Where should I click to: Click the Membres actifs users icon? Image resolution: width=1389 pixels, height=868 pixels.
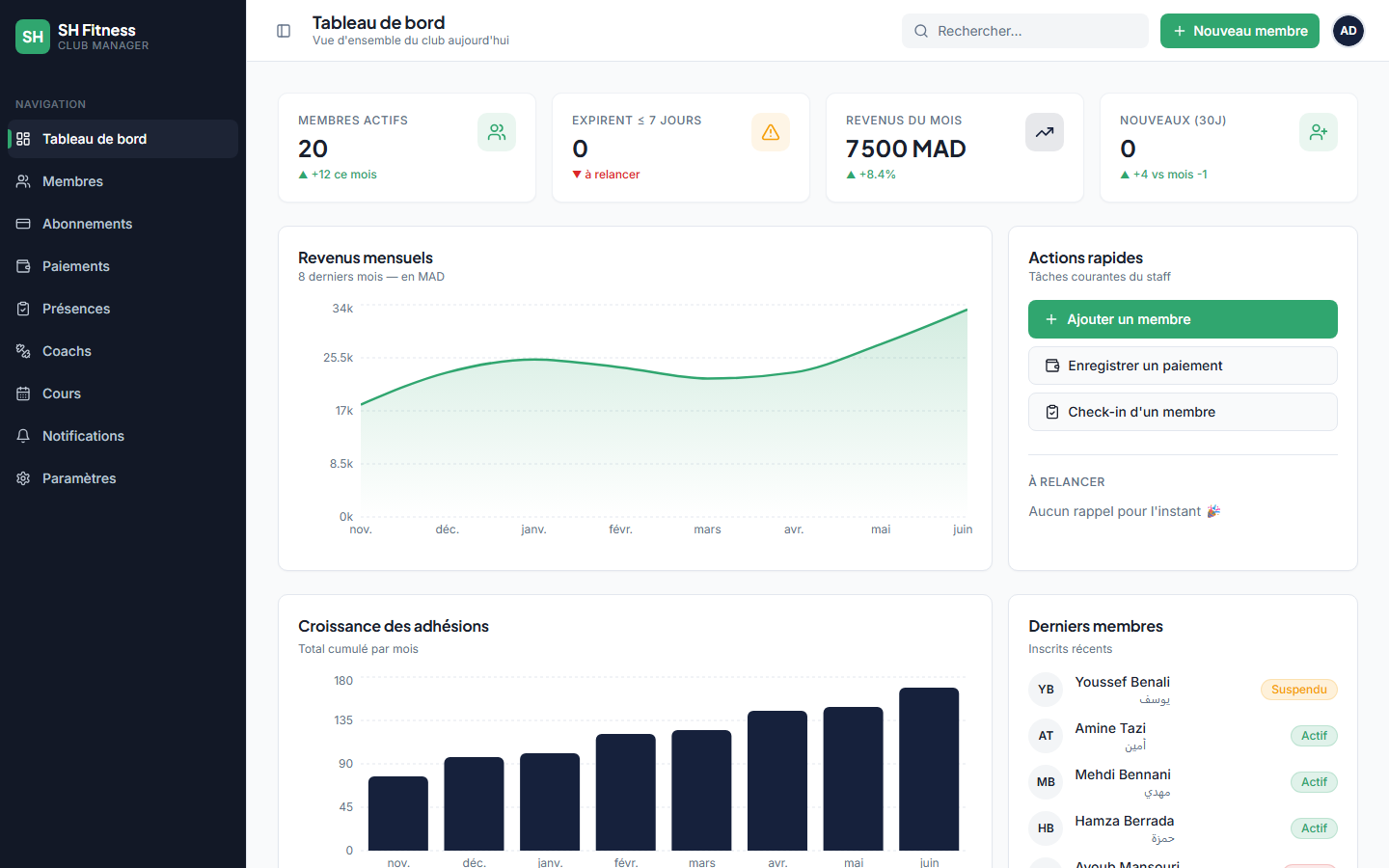click(497, 132)
